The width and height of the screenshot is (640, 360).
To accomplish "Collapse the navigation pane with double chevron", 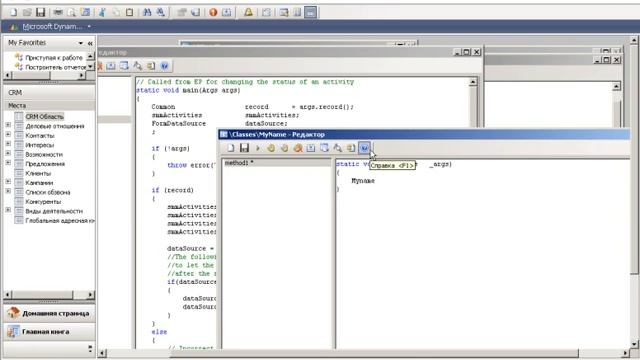I will pyautogui.click(x=90, y=43).
